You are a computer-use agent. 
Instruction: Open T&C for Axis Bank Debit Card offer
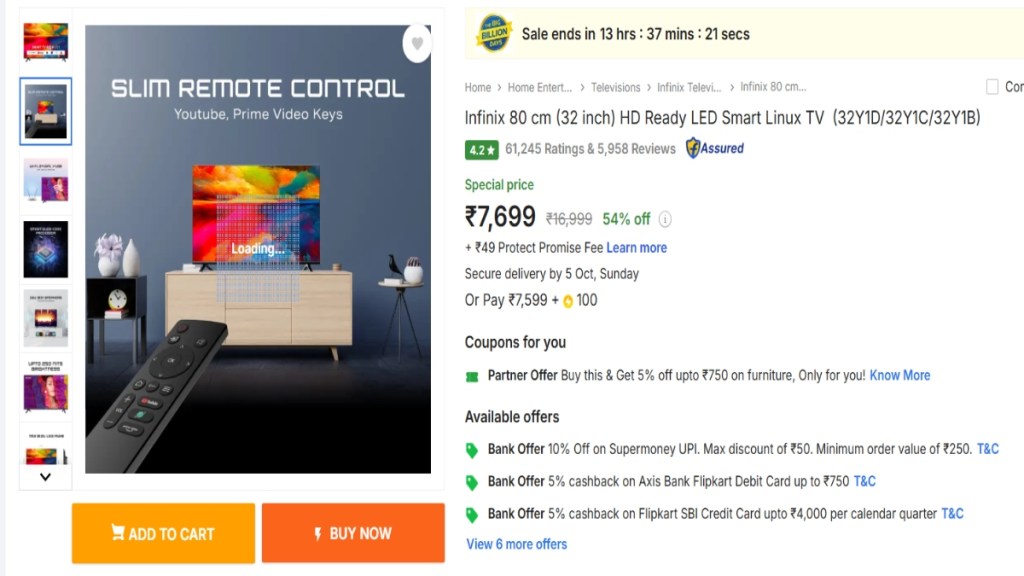[x=864, y=481]
